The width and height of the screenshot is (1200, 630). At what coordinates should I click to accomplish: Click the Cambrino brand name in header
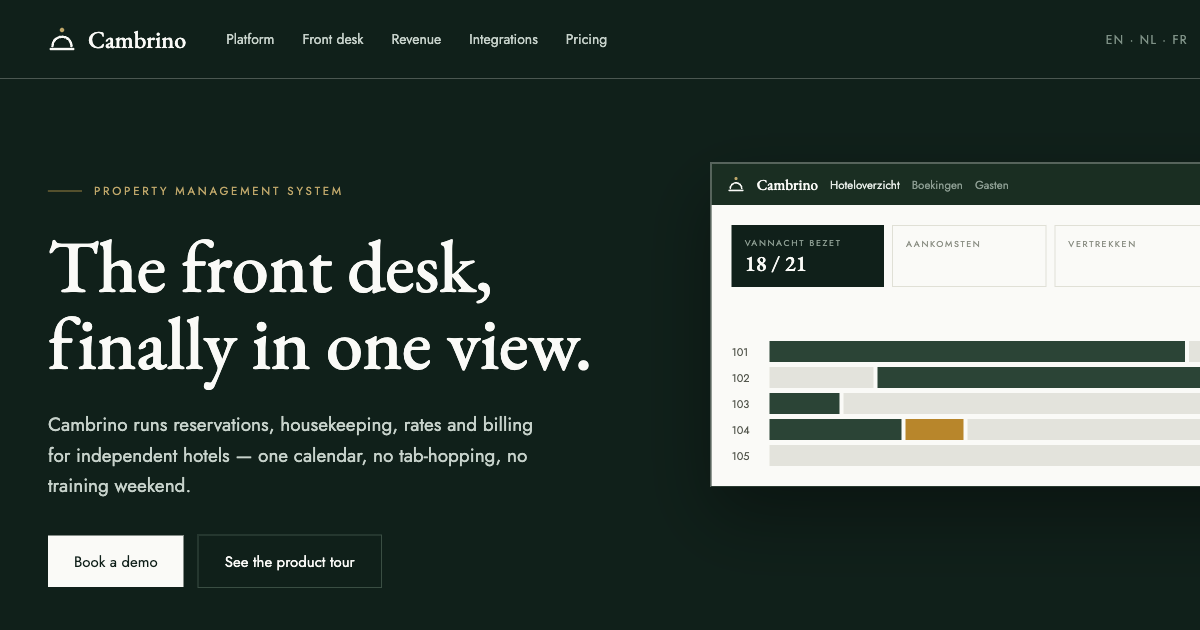pyautogui.click(x=137, y=40)
